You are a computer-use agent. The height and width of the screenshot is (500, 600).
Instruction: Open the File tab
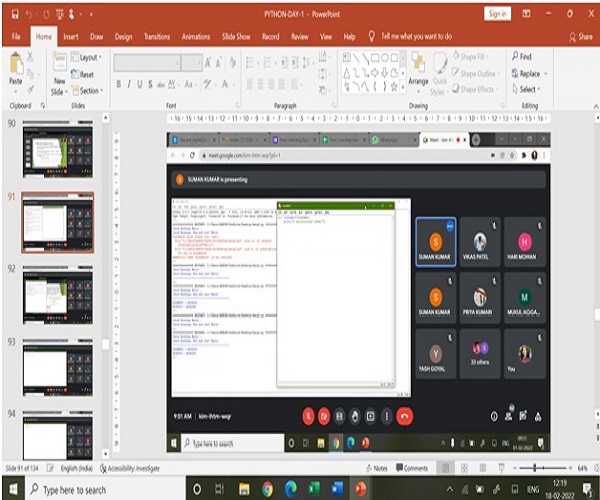(16, 37)
